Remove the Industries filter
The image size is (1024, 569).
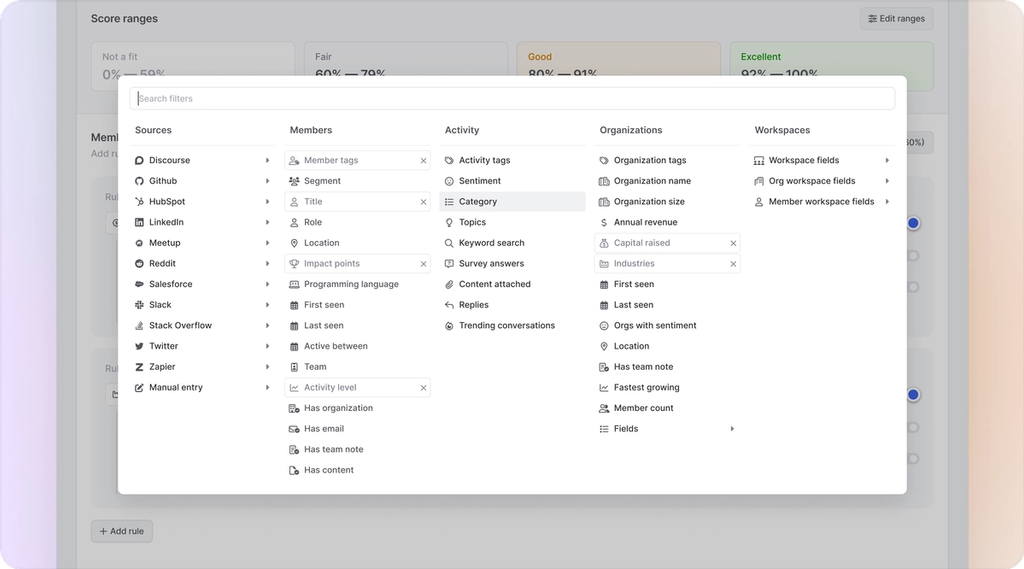[x=733, y=264]
